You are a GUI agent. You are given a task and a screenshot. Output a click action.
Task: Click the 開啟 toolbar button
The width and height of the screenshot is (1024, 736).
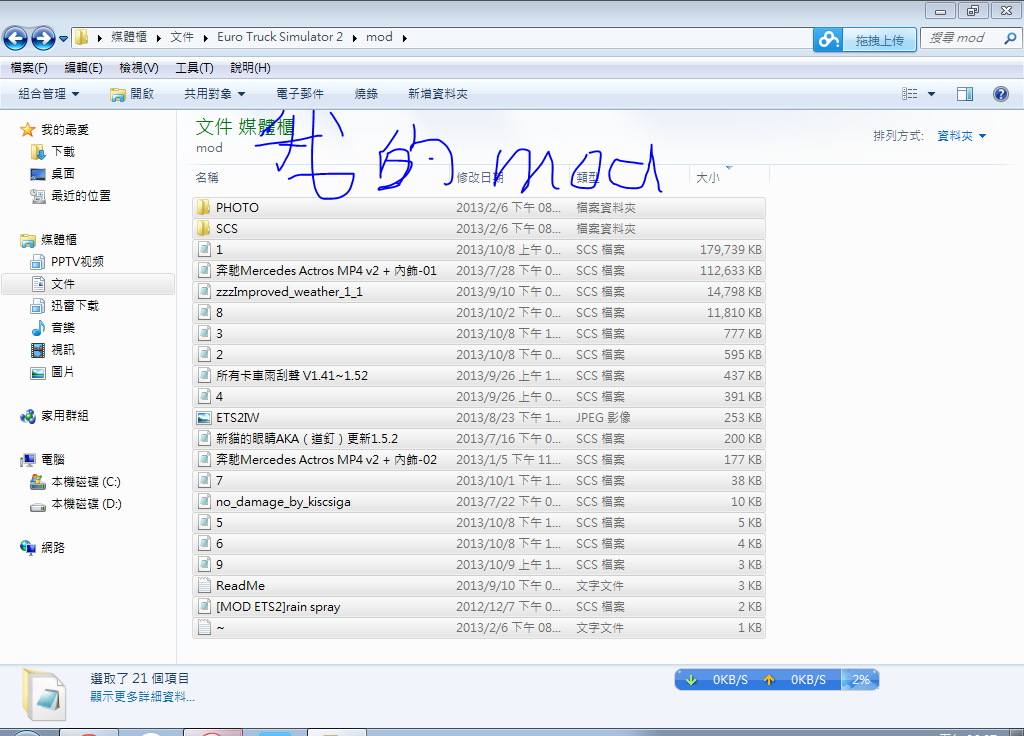pyautogui.click(x=132, y=94)
